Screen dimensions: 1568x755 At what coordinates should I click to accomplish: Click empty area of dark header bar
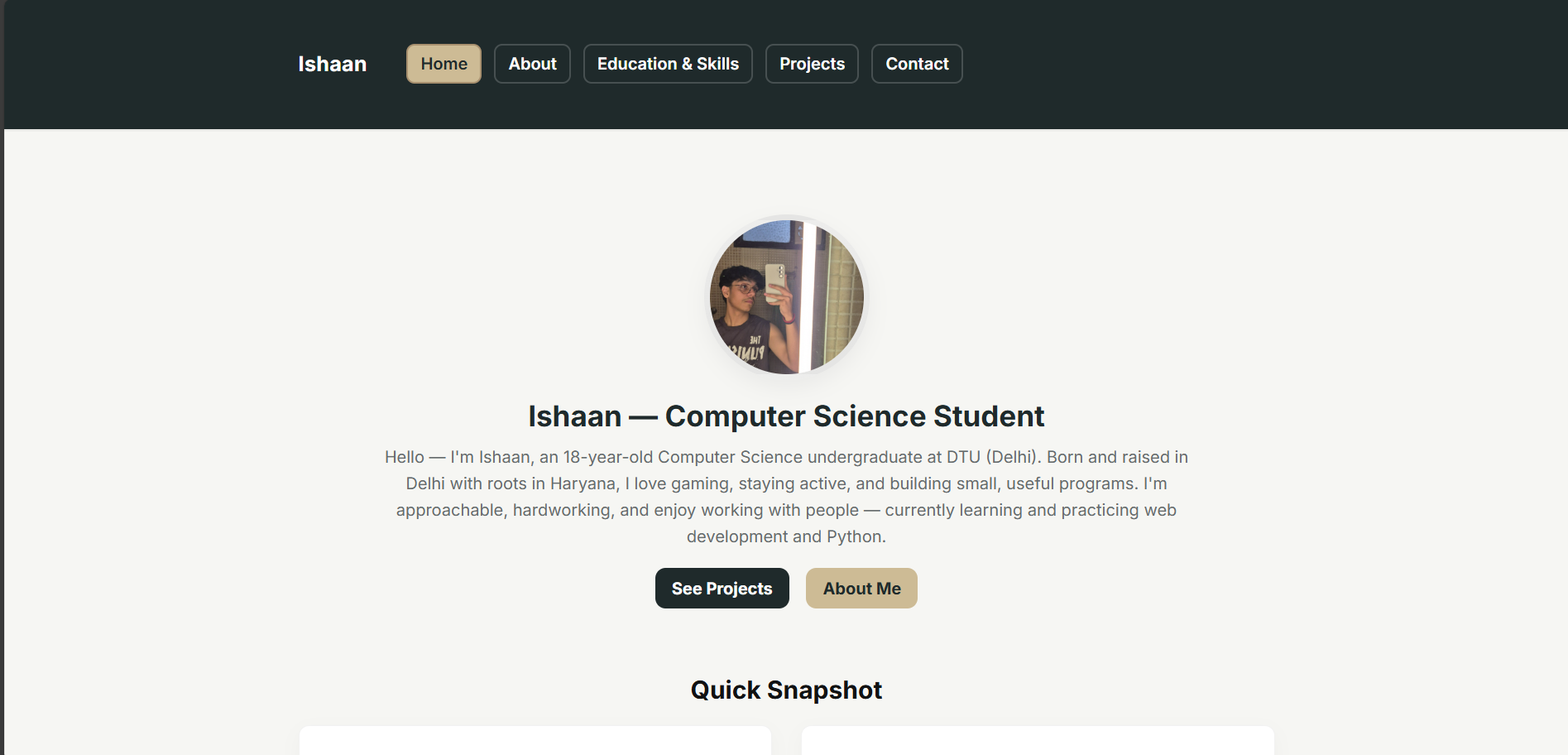[1241, 64]
